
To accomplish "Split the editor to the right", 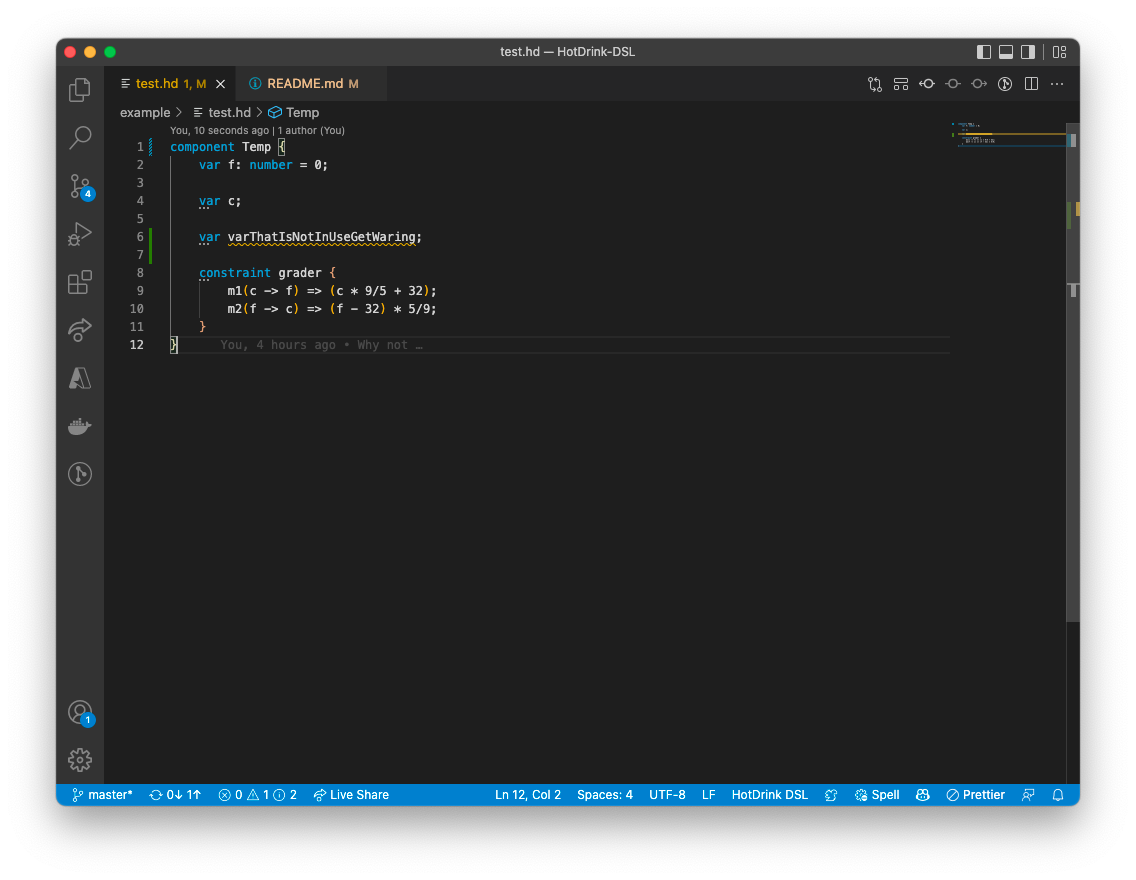I will coord(1031,84).
